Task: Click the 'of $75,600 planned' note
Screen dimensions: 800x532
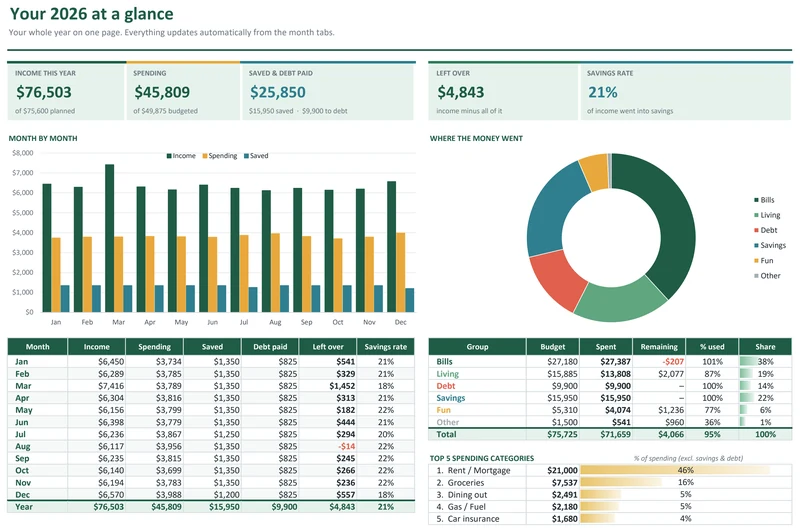Action: click(45, 111)
